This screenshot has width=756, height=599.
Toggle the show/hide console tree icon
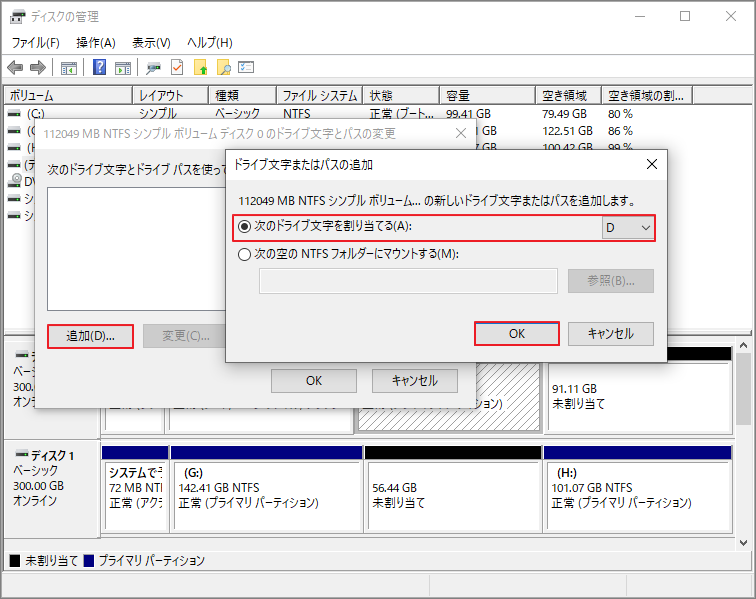coord(68,68)
